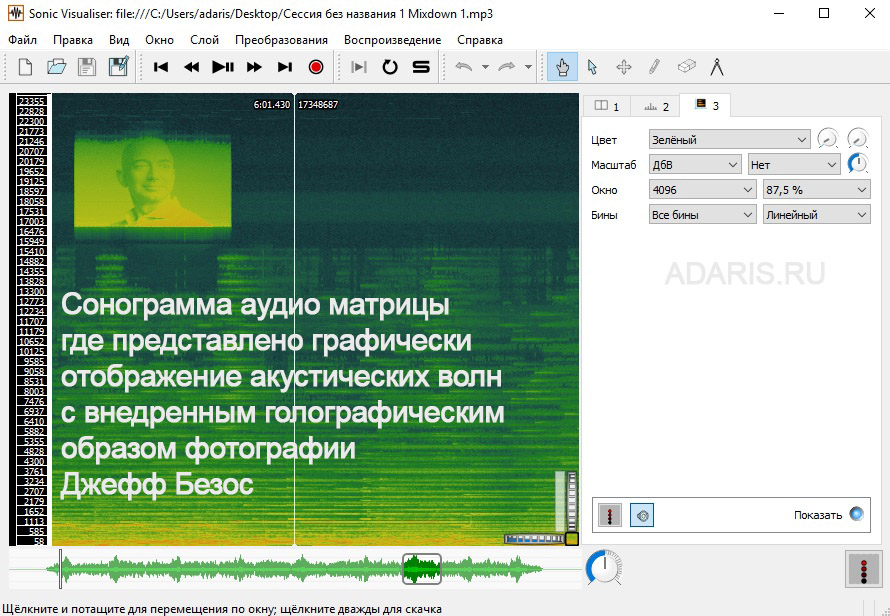Toggle the Показать layer visibility indicator

click(x=856, y=514)
